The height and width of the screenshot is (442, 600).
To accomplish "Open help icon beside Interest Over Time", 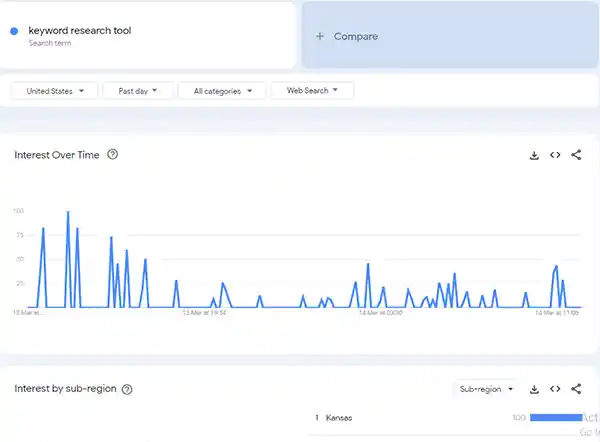I will (x=113, y=155).
